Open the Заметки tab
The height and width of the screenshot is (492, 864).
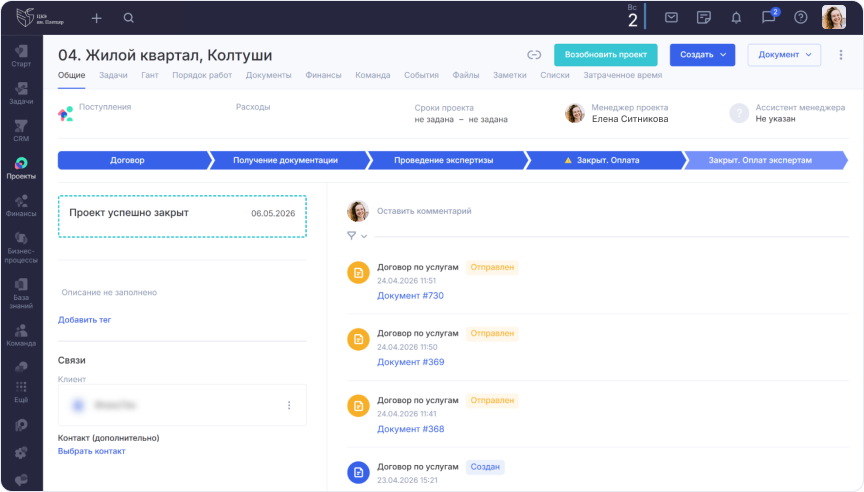[x=510, y=75]
